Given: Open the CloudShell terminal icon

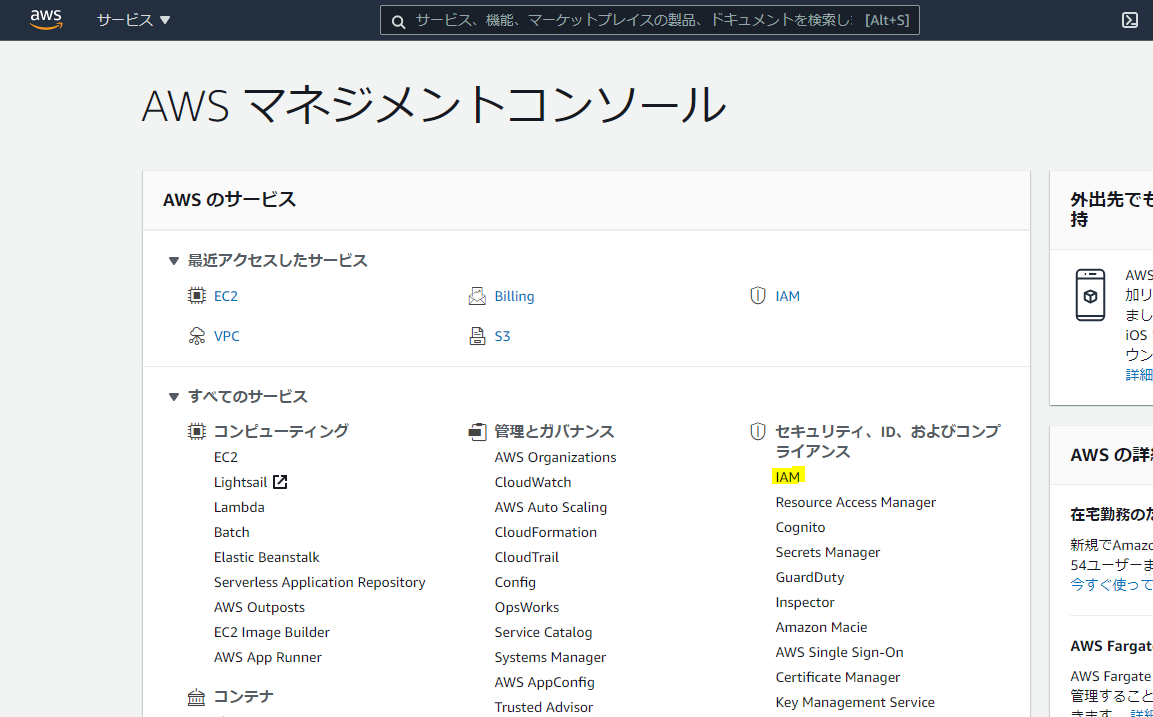Looking at the screenshot, I should [1130, 20].
